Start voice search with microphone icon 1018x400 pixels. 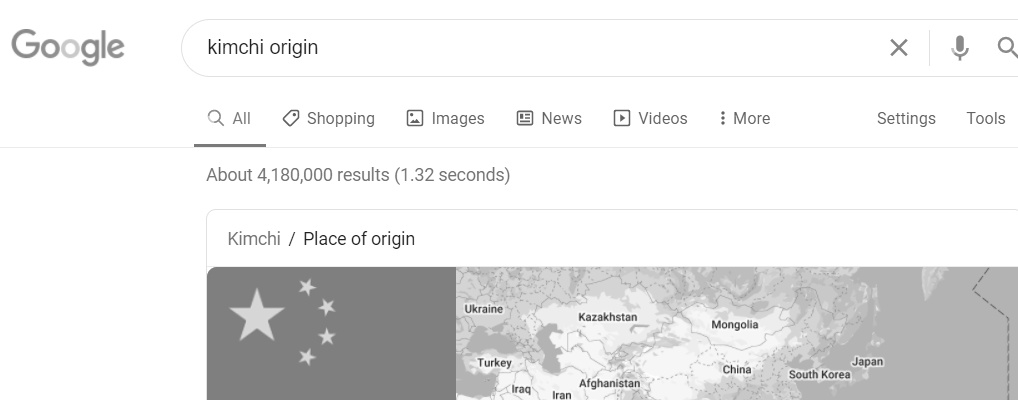click(x=959, y=47)
